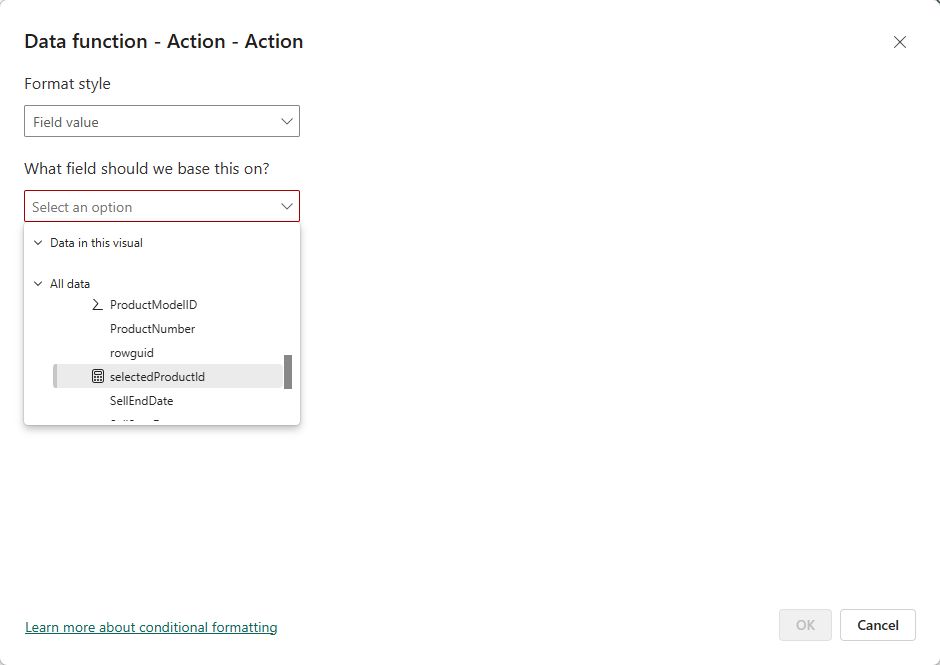Choose the selectedProductId measure name
Screen dimensions: 940x665
point(157,377)
